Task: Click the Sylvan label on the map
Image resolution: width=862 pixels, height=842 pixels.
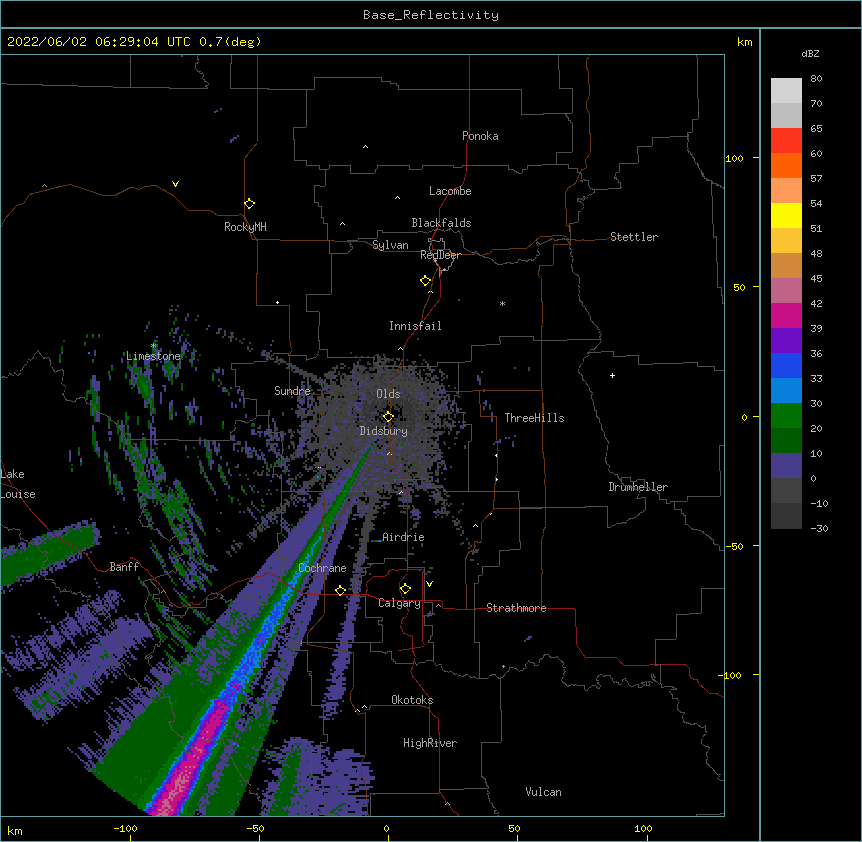Action: (x=390, y=245)
